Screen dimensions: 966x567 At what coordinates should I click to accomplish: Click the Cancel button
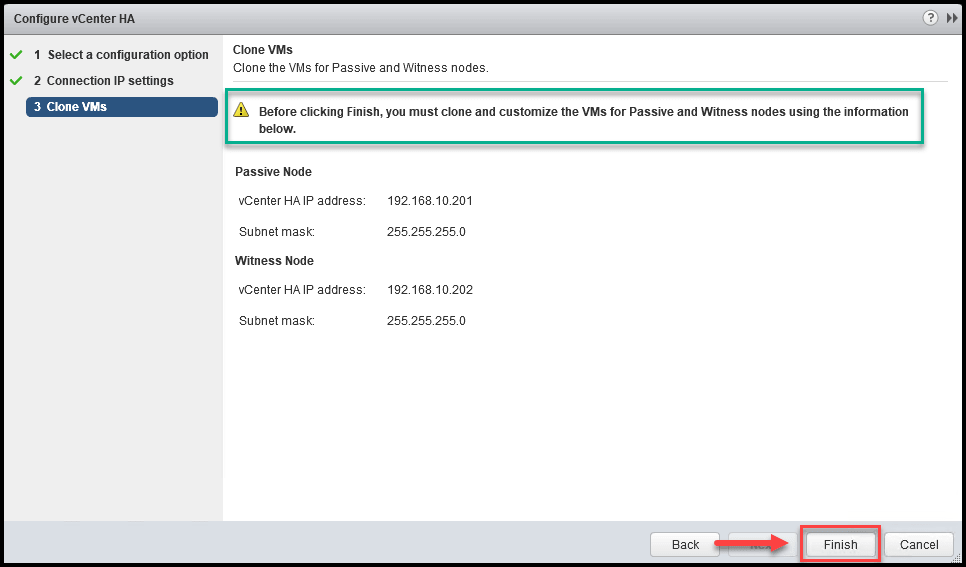pos(919,544)
